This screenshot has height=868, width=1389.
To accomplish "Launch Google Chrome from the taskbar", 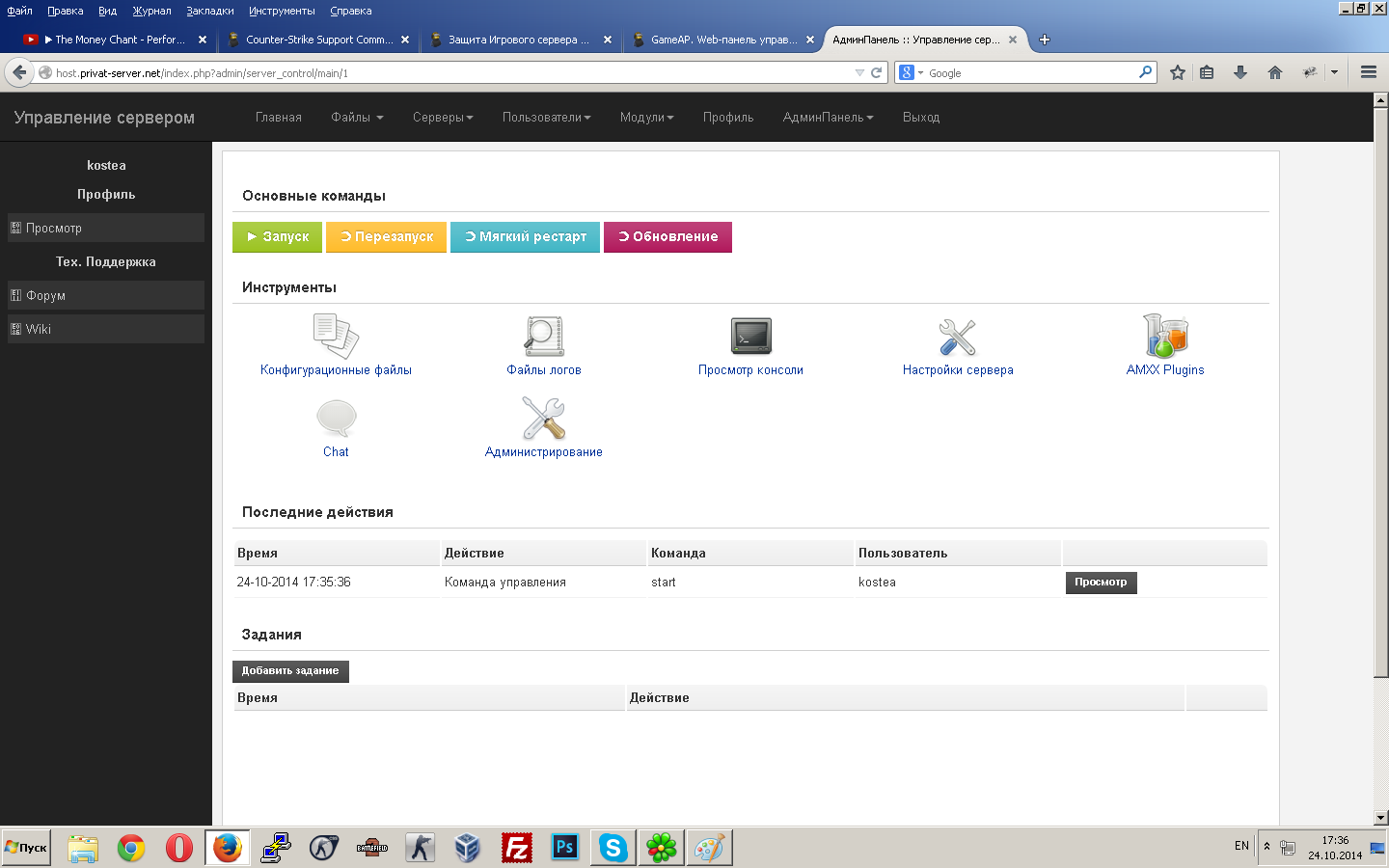I will coord(131,848).
